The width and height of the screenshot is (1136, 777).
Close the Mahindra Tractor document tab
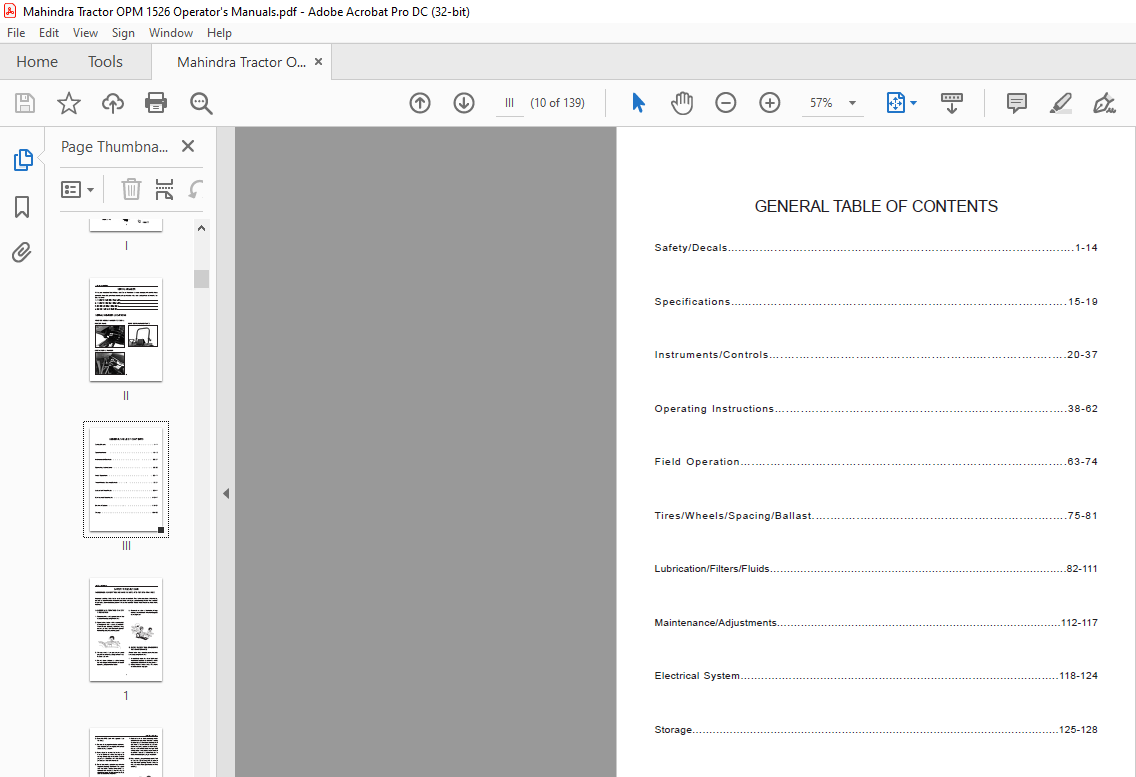tap(318, 62)
